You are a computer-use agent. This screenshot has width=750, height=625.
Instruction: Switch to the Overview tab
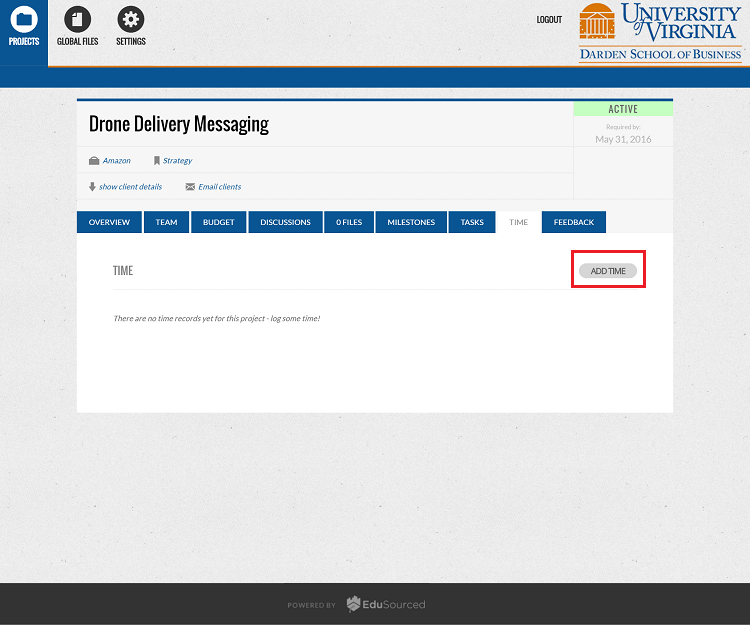(109, 222)
